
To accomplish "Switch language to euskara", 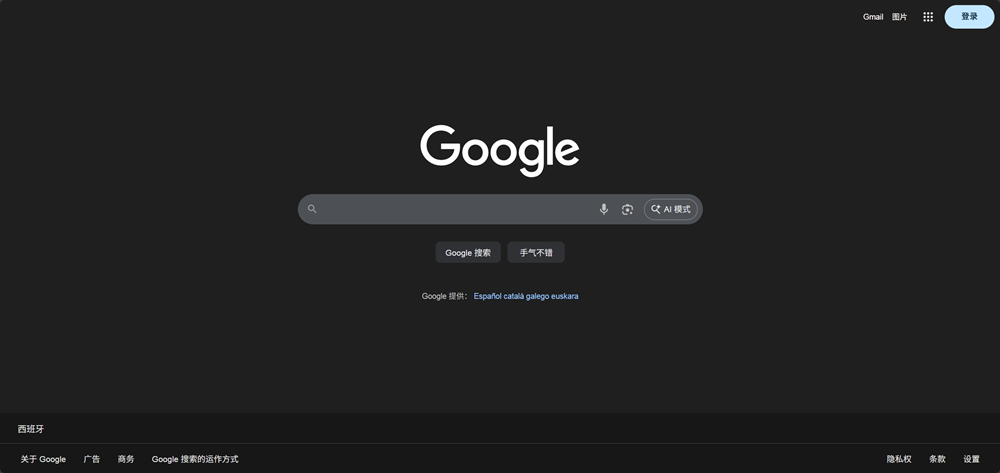I will click(564, 296).
